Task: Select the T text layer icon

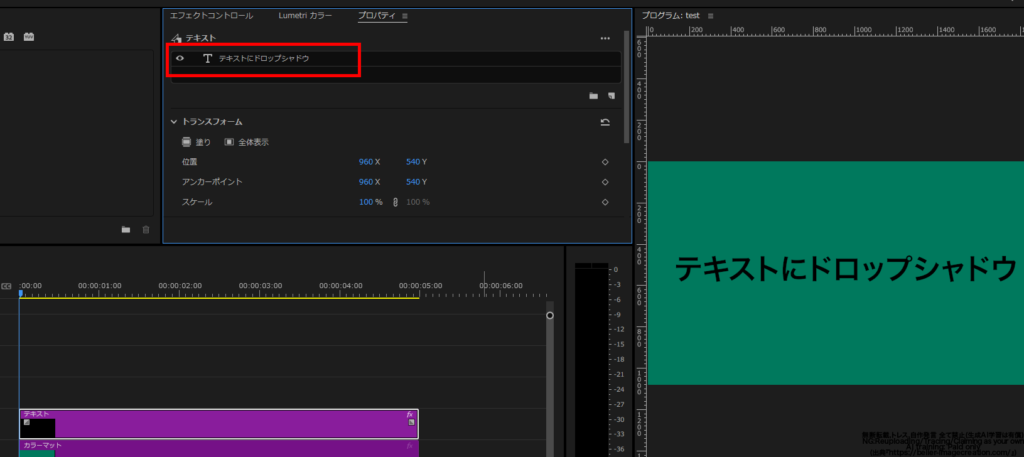Action: 208,58
